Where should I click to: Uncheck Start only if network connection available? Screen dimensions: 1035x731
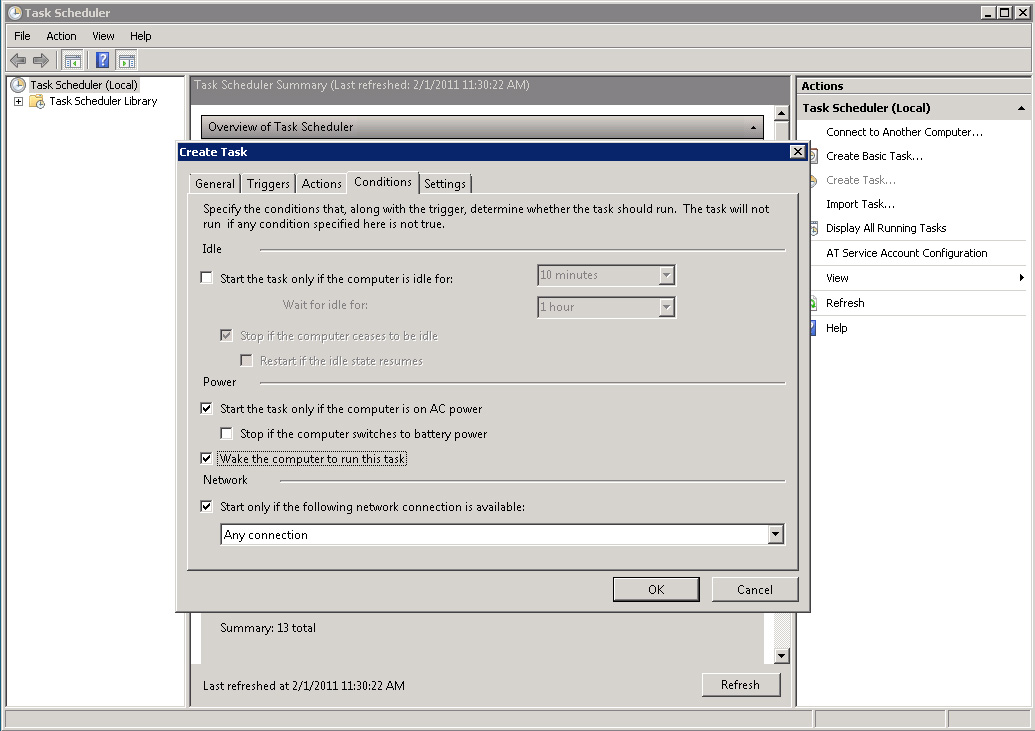[207, 506]
